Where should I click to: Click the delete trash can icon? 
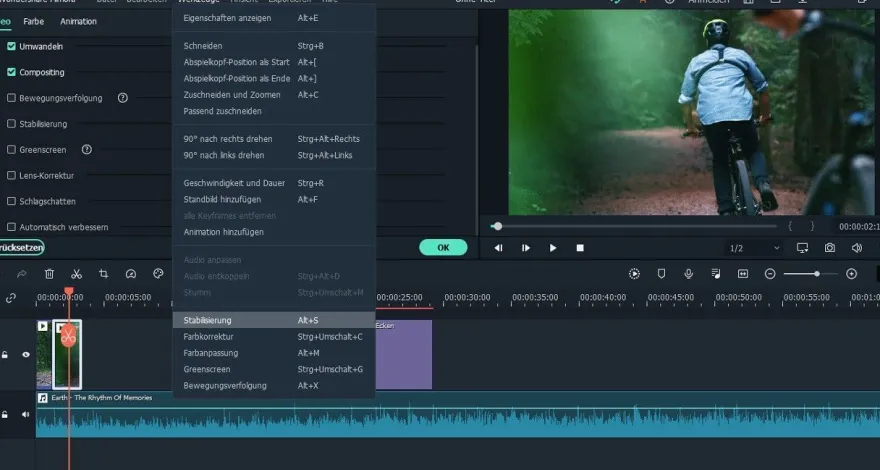pos(49,274)
